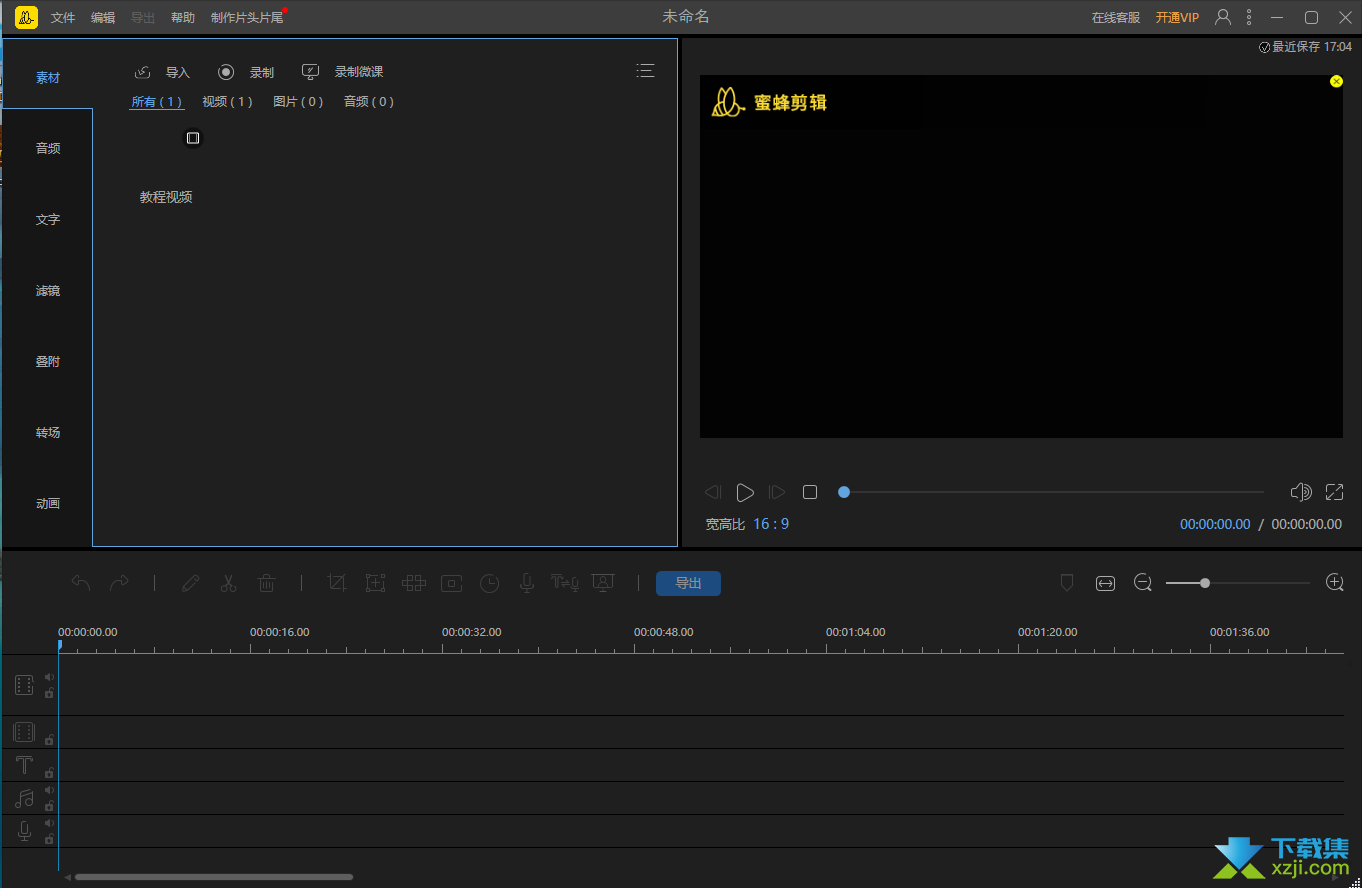Select the mosaic tool

[x=414, y=583]
